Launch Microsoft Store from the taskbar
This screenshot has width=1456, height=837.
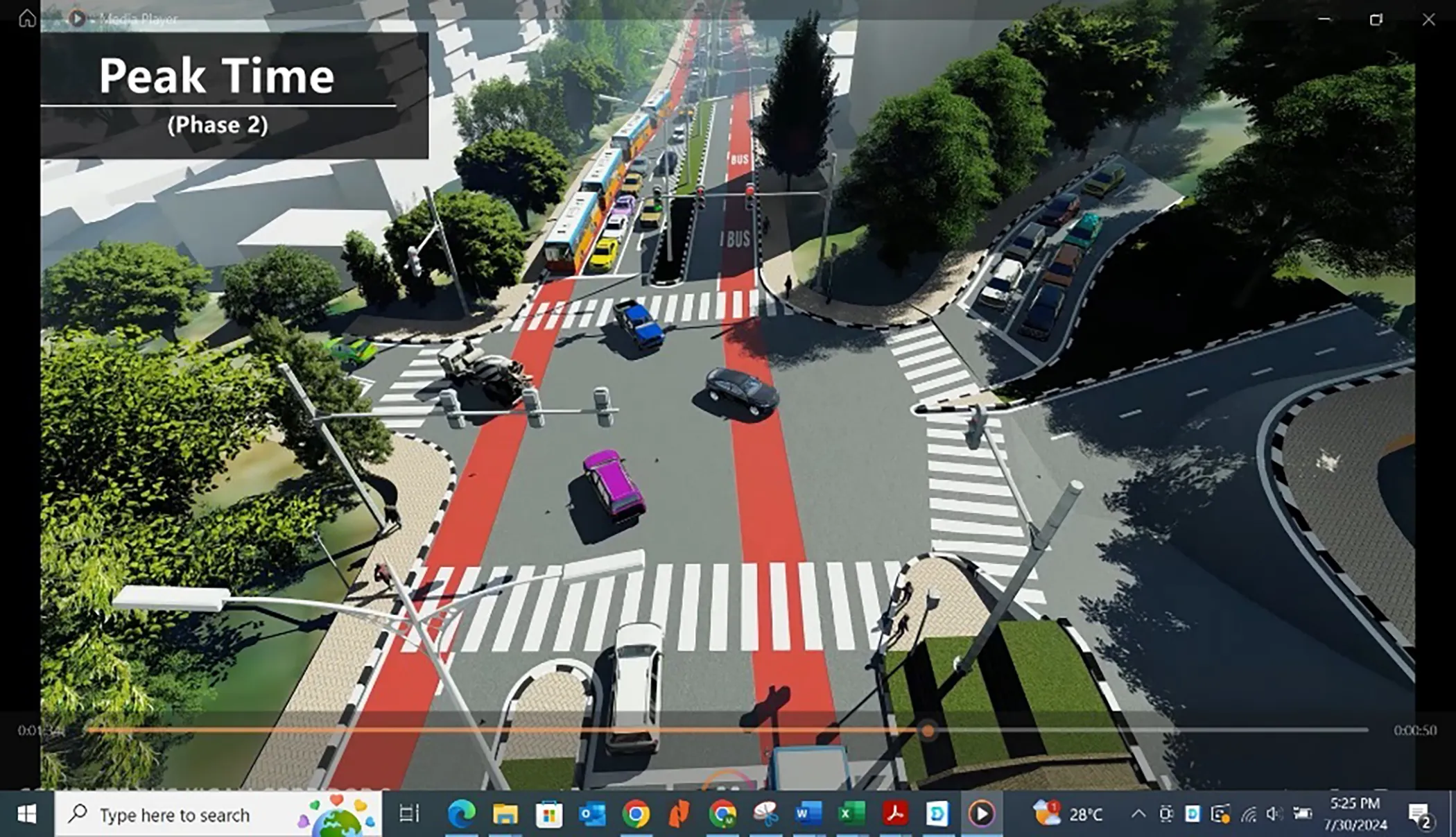pos(548,814)
